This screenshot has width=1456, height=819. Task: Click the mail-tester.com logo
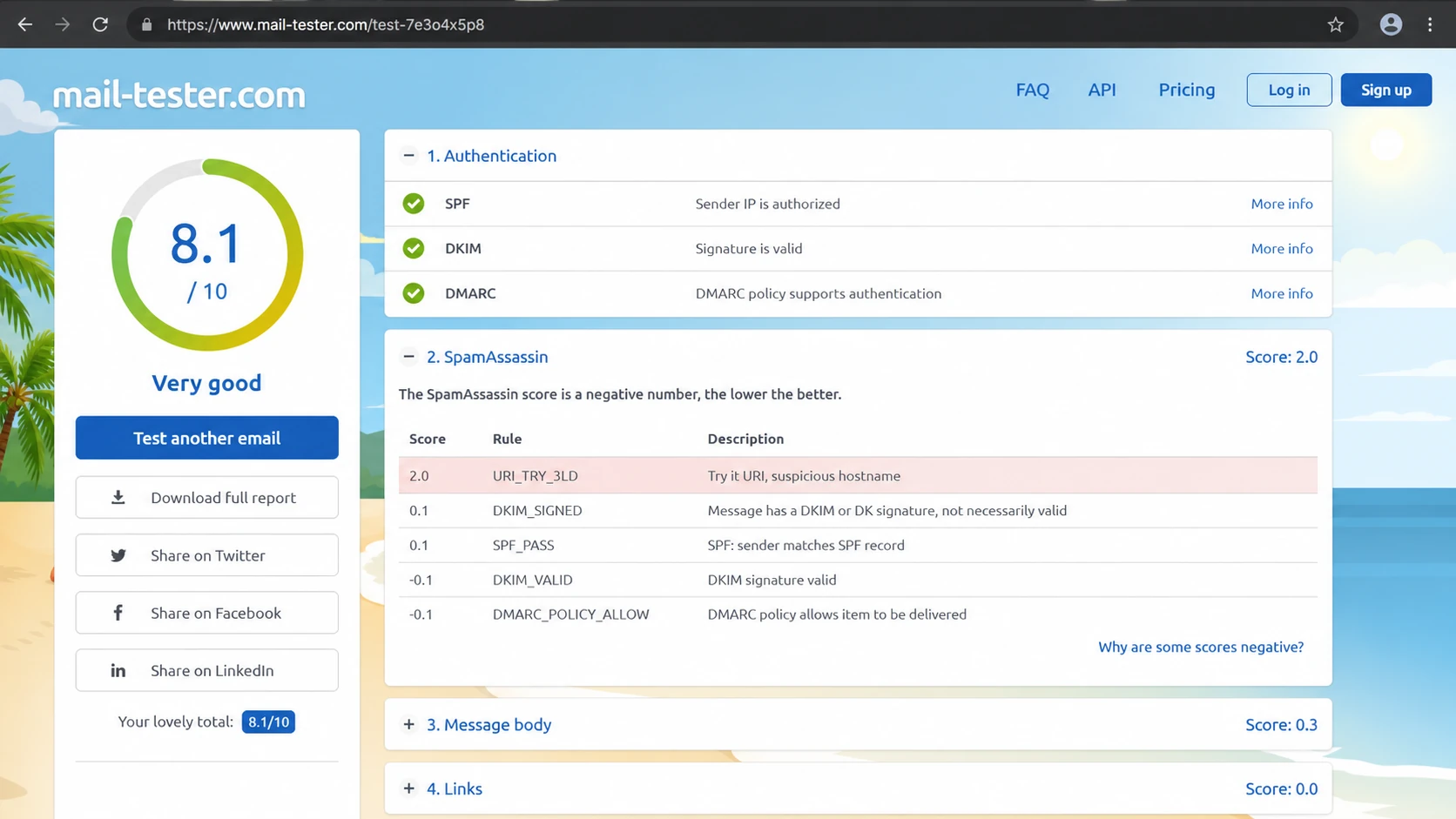tap(179, 94)
